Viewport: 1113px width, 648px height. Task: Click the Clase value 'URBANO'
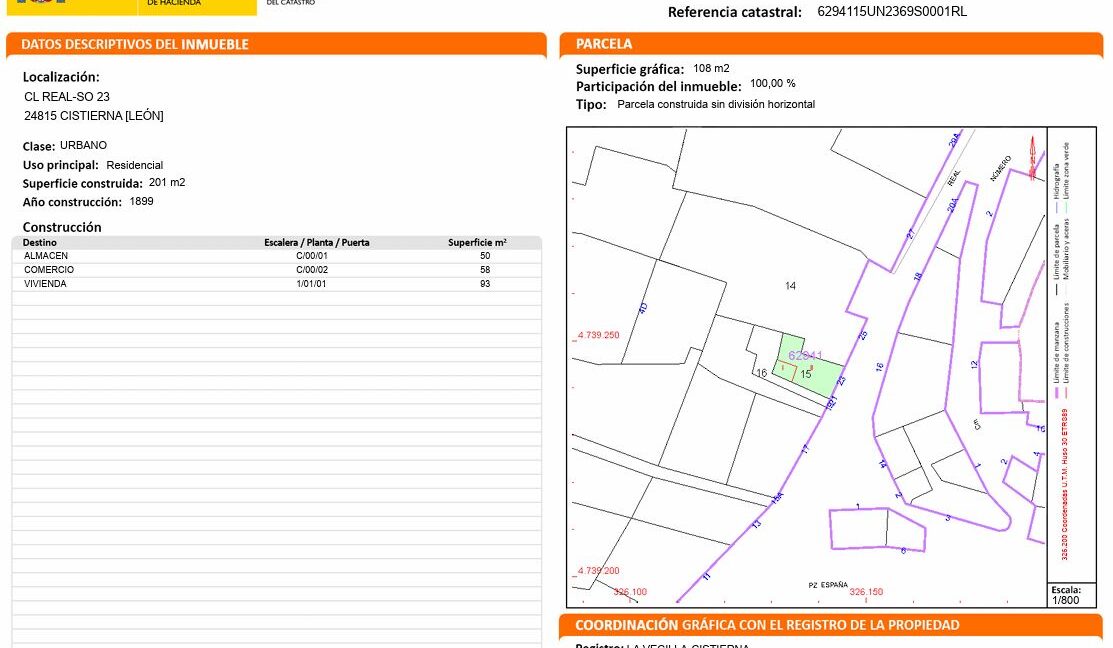[x=83, y=145]
